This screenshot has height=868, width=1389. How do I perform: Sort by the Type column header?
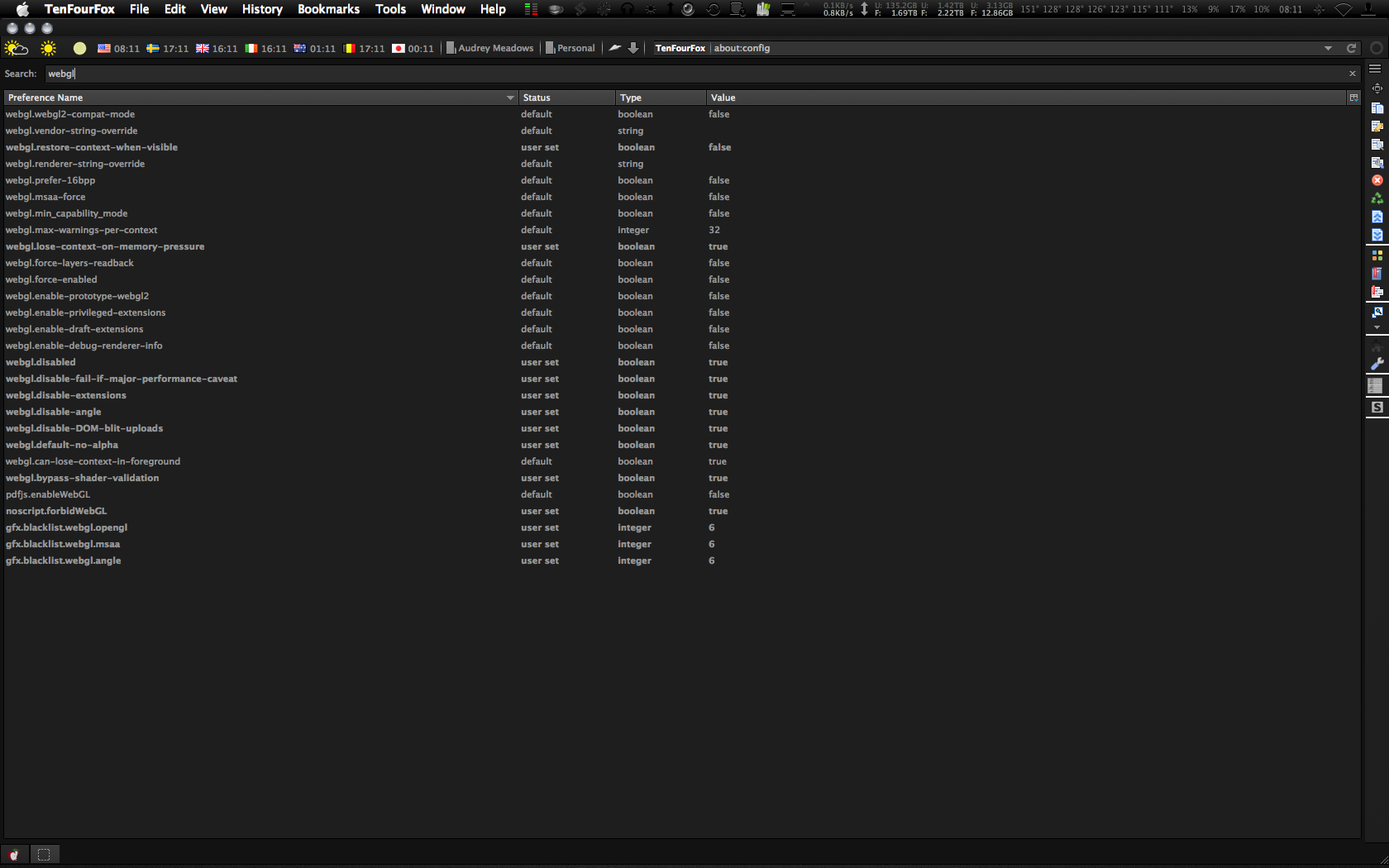click(661, 98)
